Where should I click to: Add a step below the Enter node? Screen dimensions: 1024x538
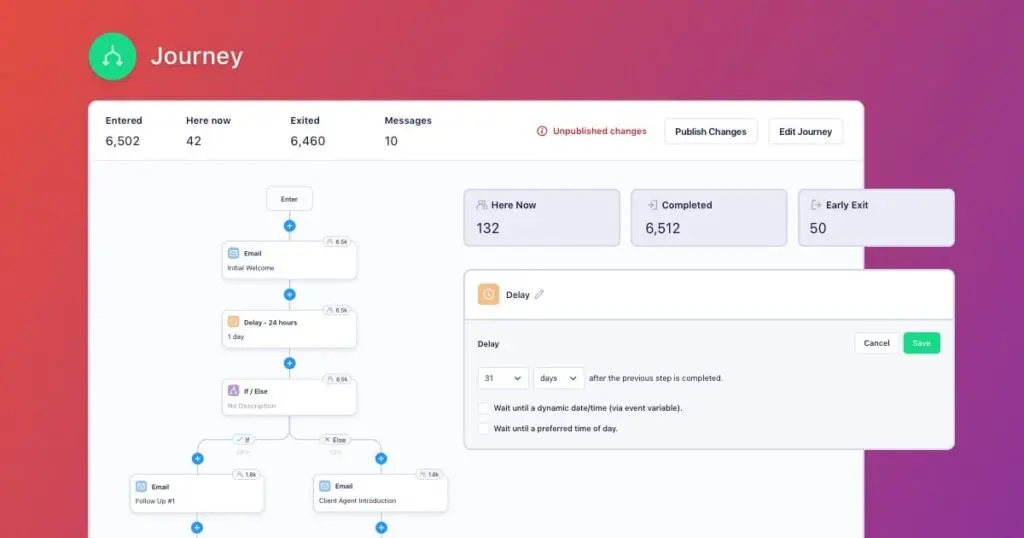(x=289, y=226)
